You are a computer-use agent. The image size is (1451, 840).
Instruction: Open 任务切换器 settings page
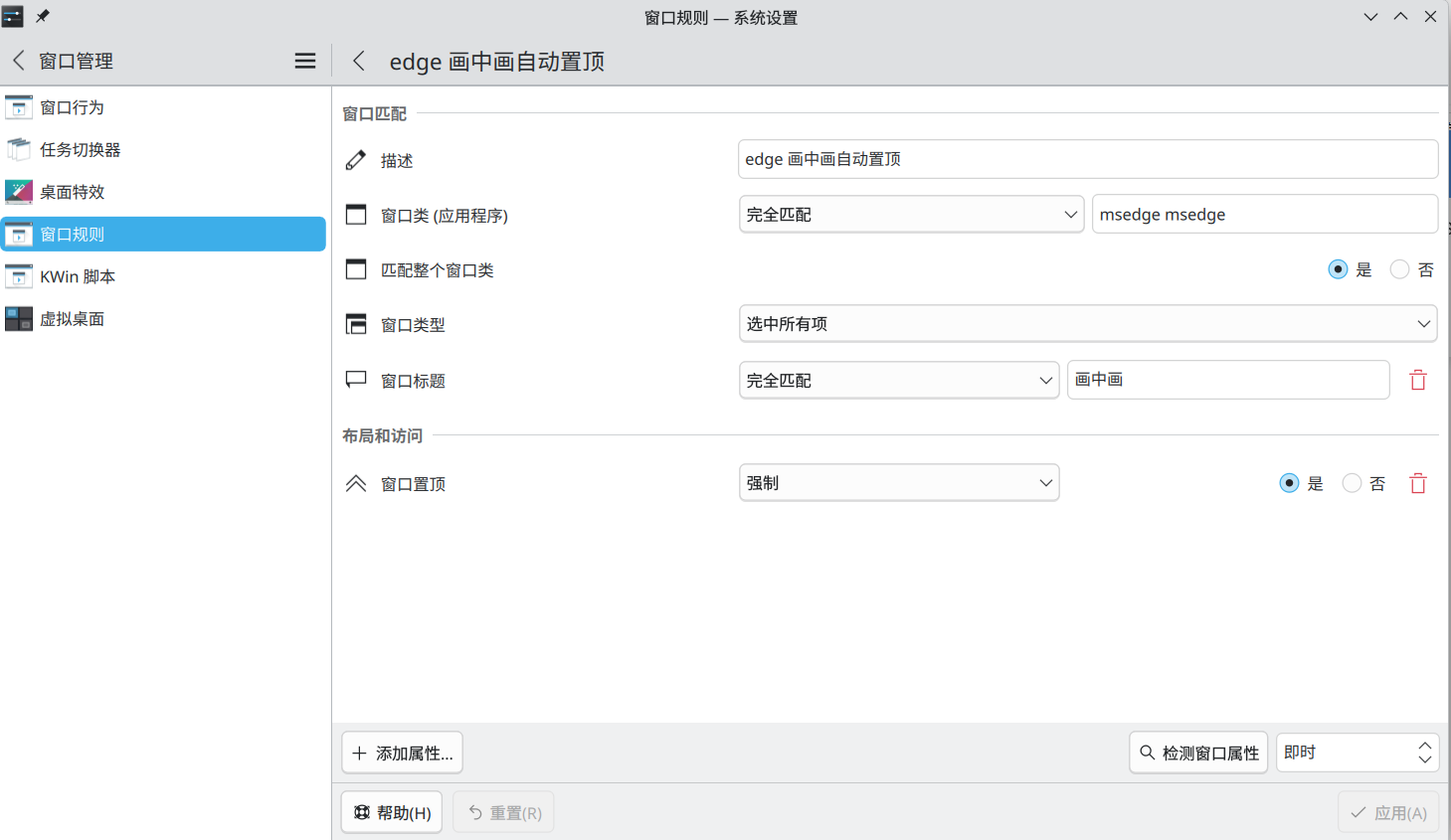tap(164, 149)
